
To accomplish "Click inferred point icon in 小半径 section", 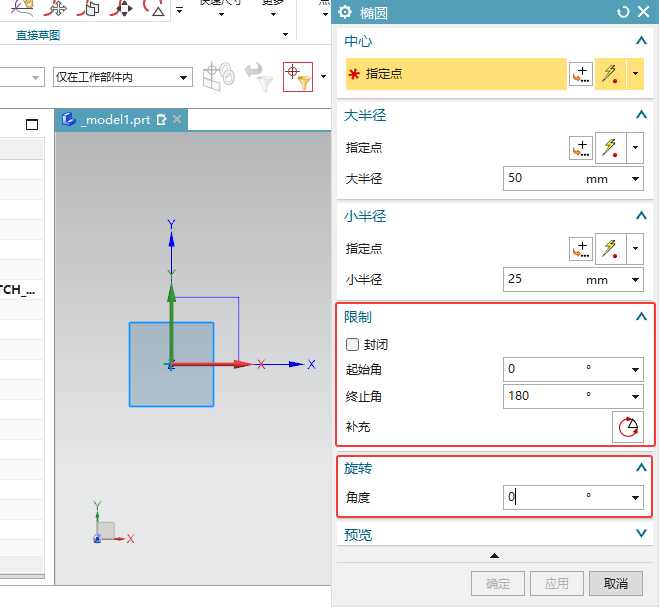I will tap(610, 249).
